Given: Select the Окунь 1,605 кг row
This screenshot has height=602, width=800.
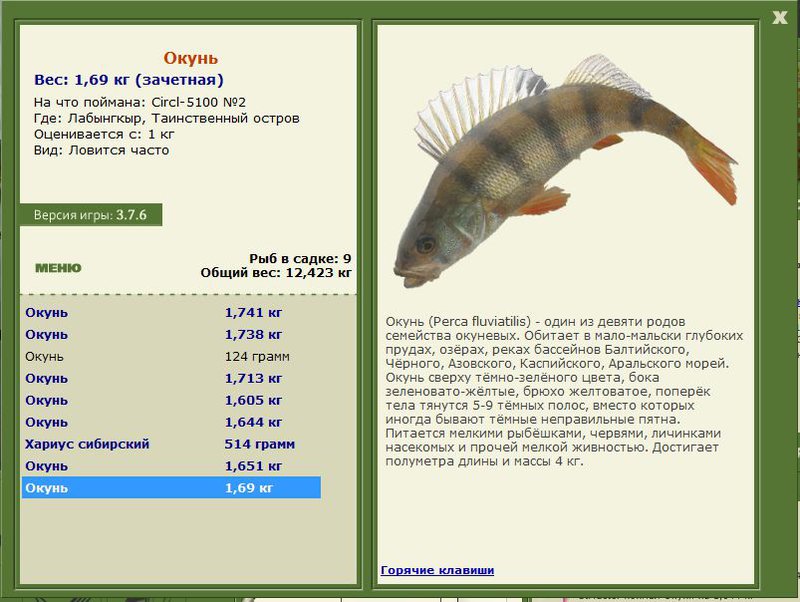Looking at the screenshot, I should coord(171,400).
